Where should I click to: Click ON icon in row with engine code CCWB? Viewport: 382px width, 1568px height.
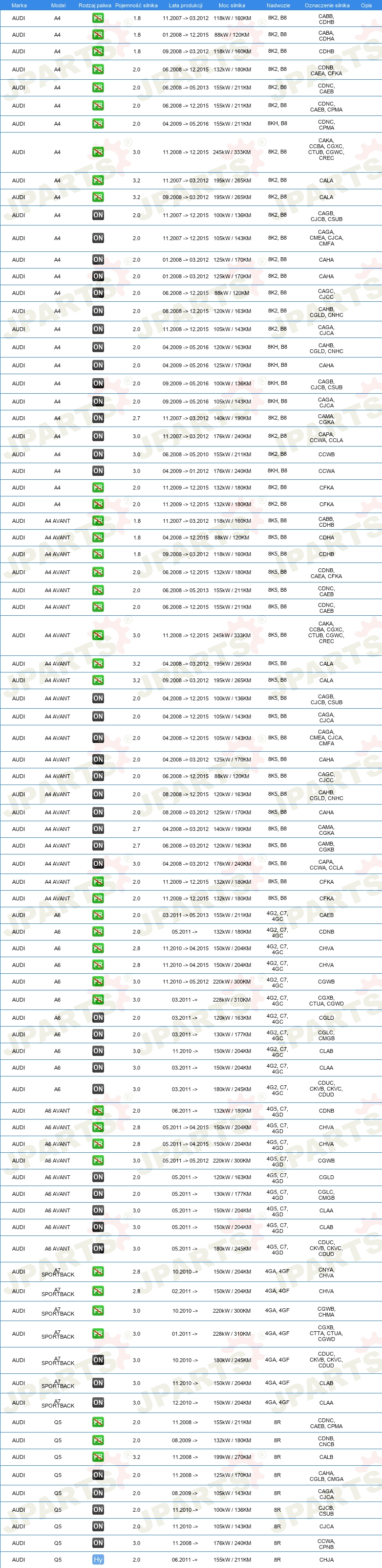[98, 454]
